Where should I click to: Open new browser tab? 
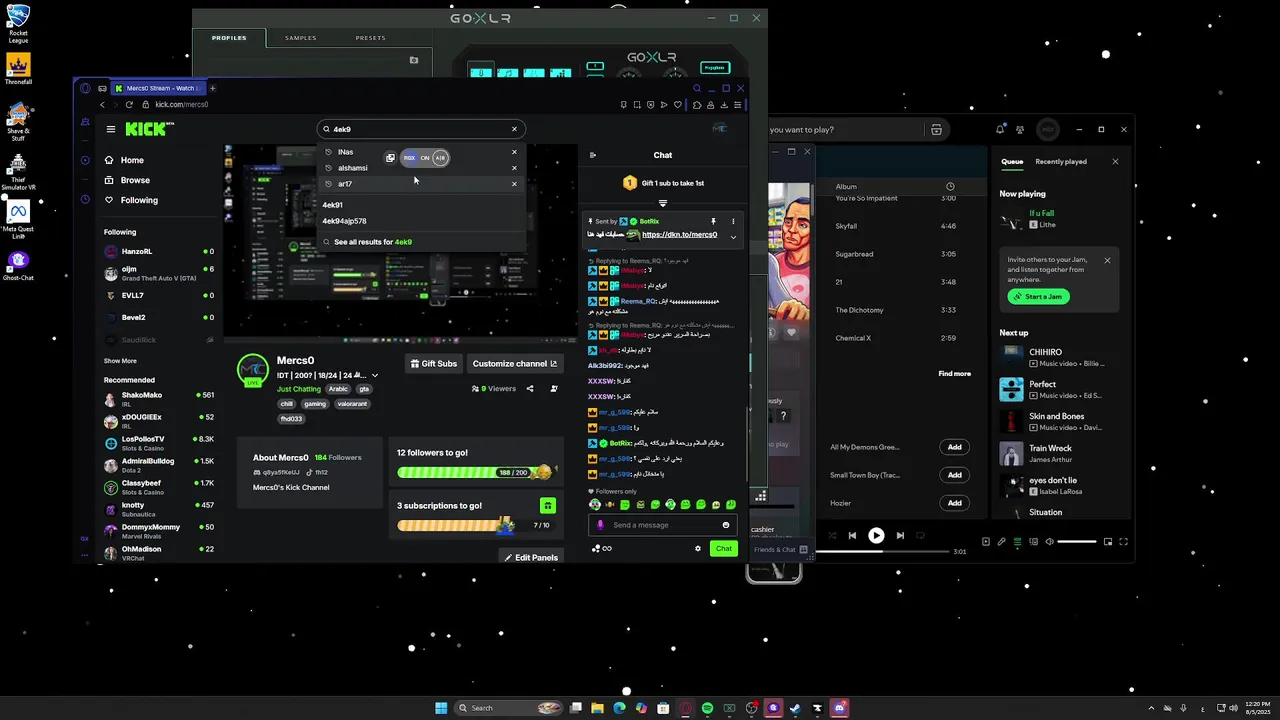point(212,88)
